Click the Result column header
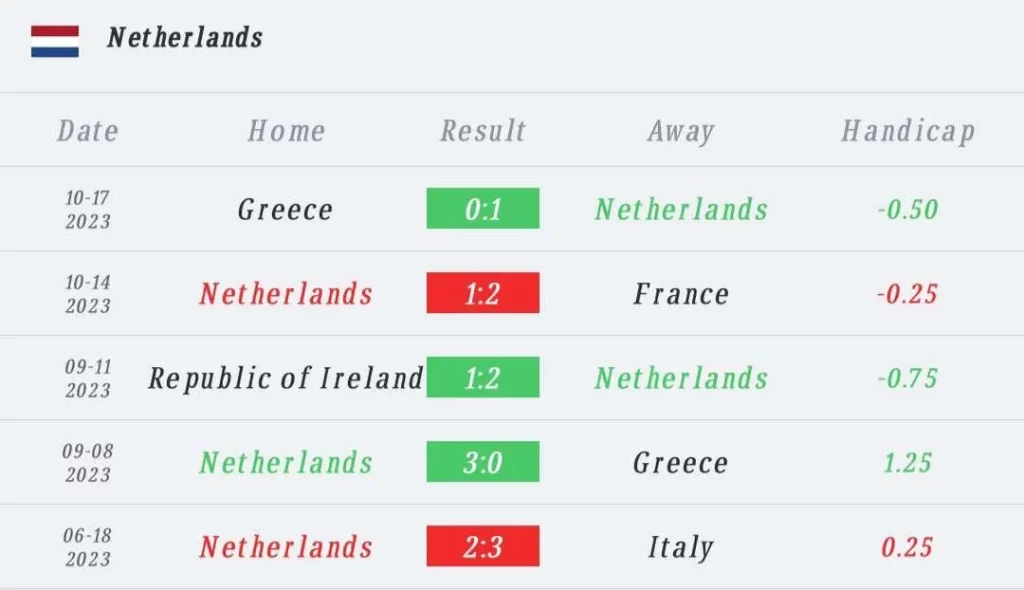 point(483,131)
